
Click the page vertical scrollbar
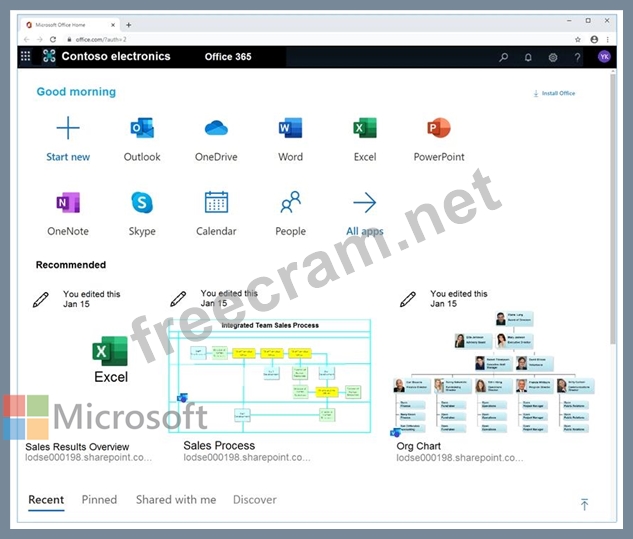613,208
